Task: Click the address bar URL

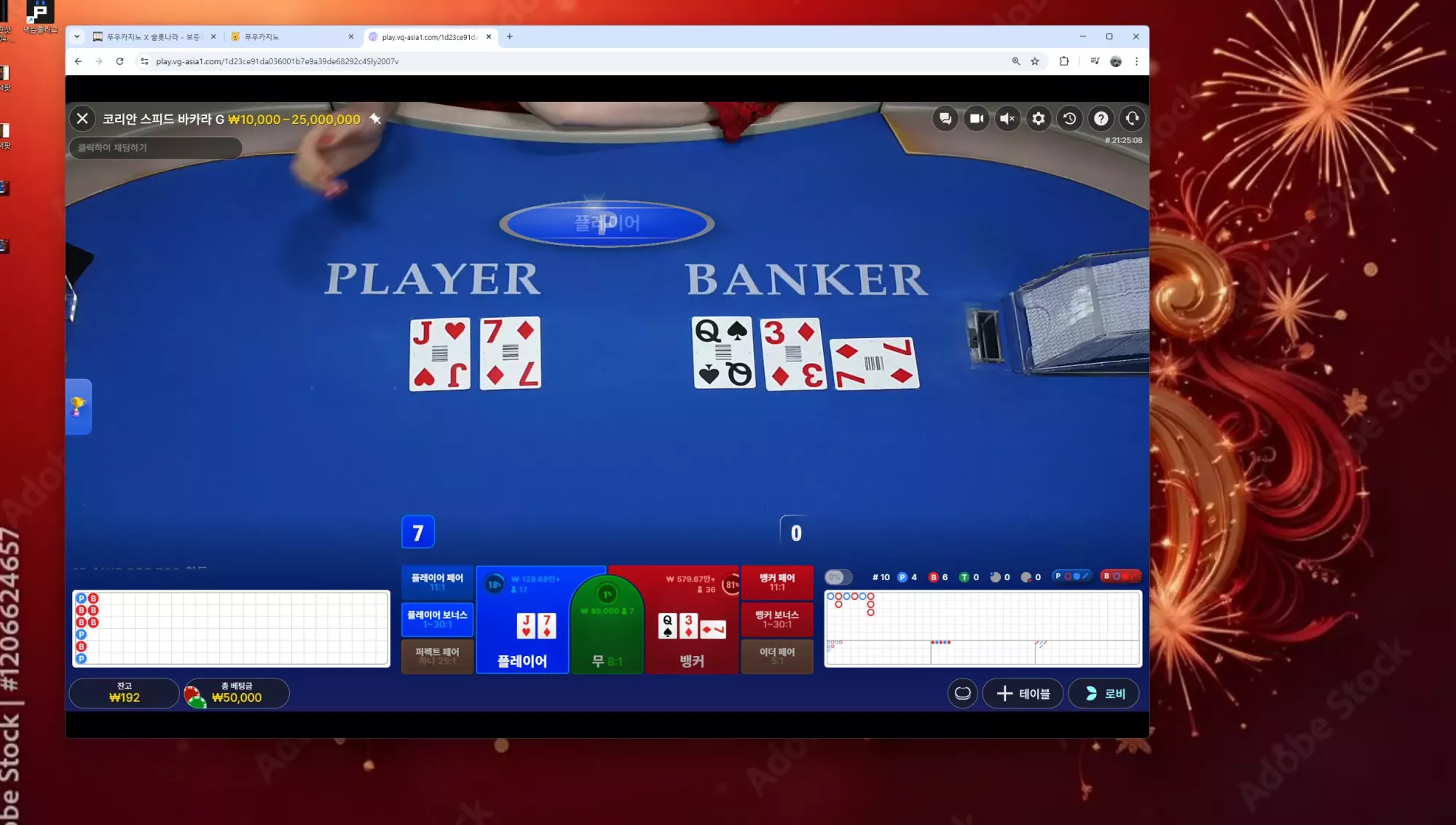Action: (278, 61)
